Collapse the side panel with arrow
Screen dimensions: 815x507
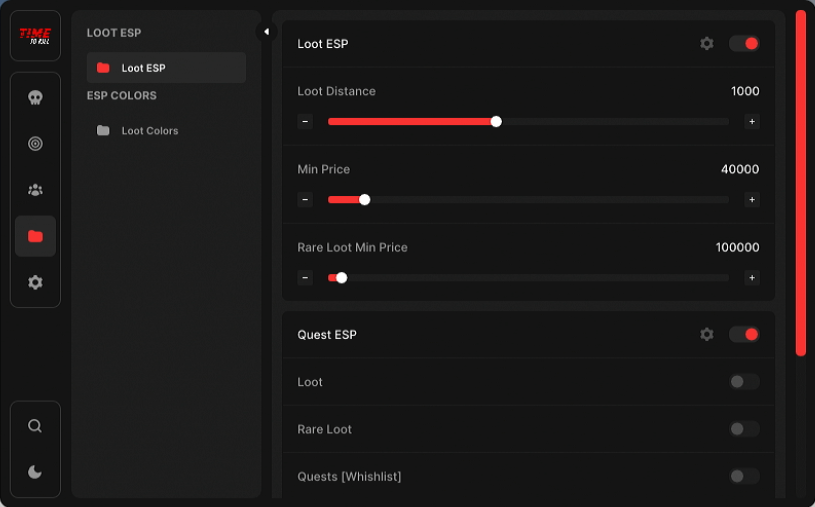click(266, 32)
